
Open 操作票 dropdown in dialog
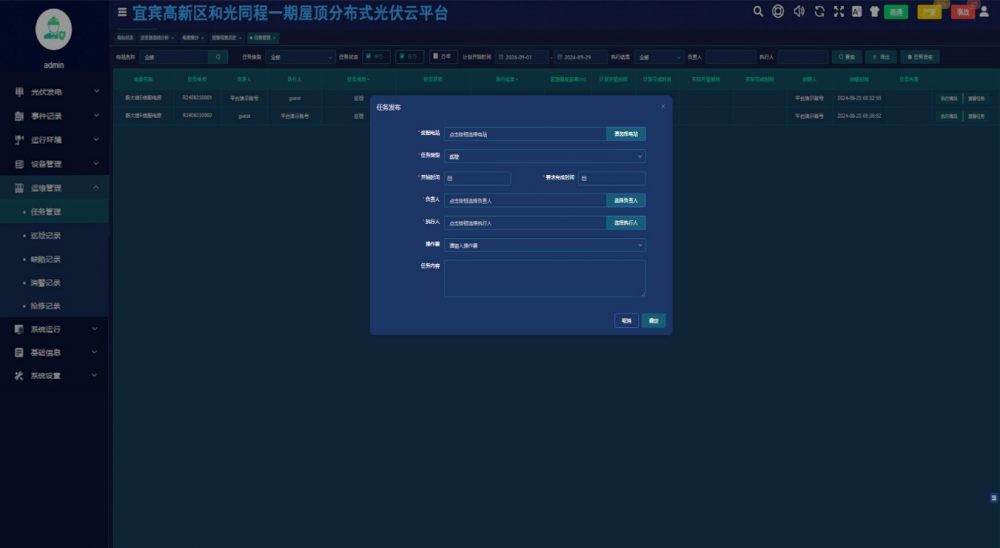[545, 245]
